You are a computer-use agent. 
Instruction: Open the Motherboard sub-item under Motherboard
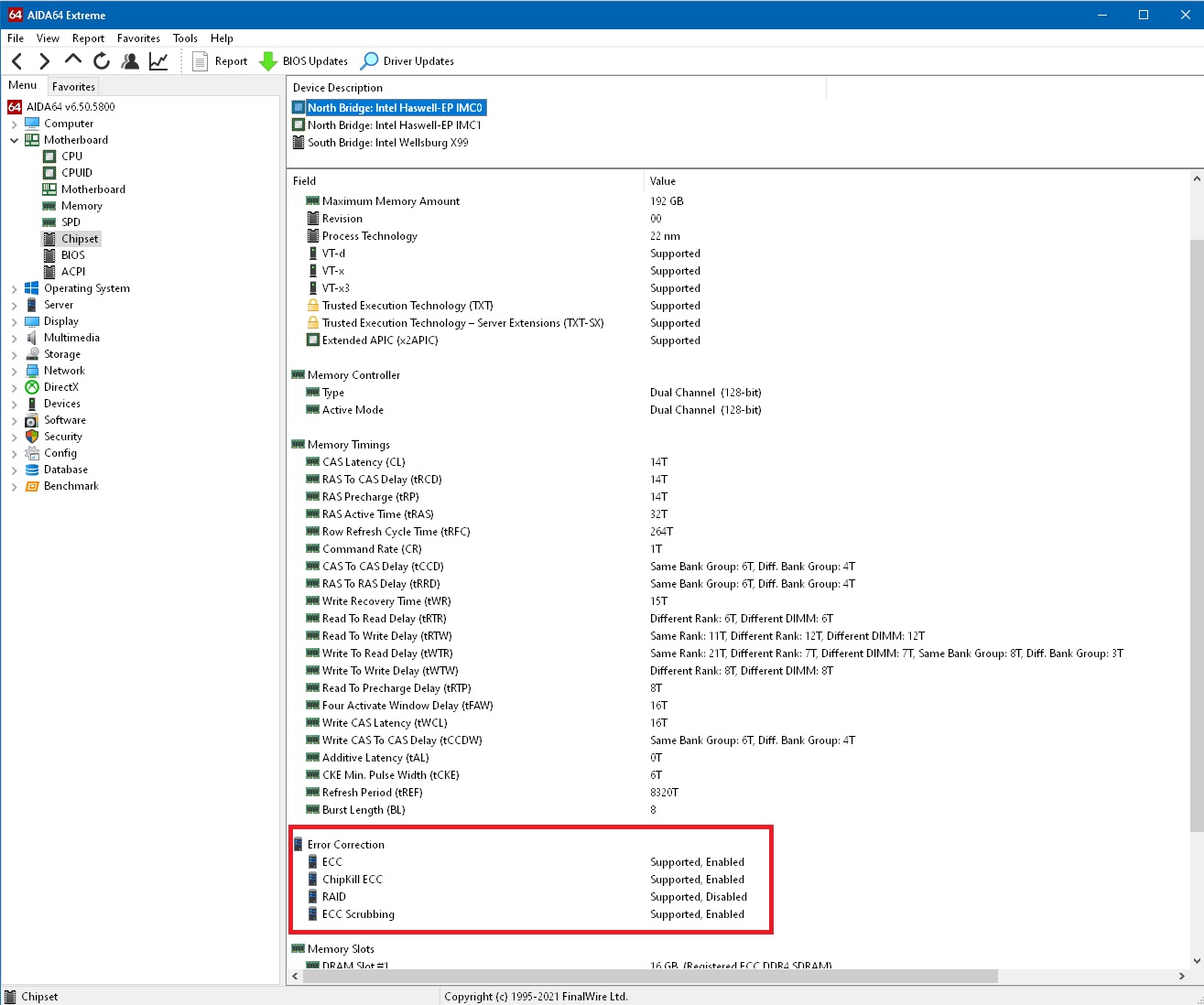93,189
